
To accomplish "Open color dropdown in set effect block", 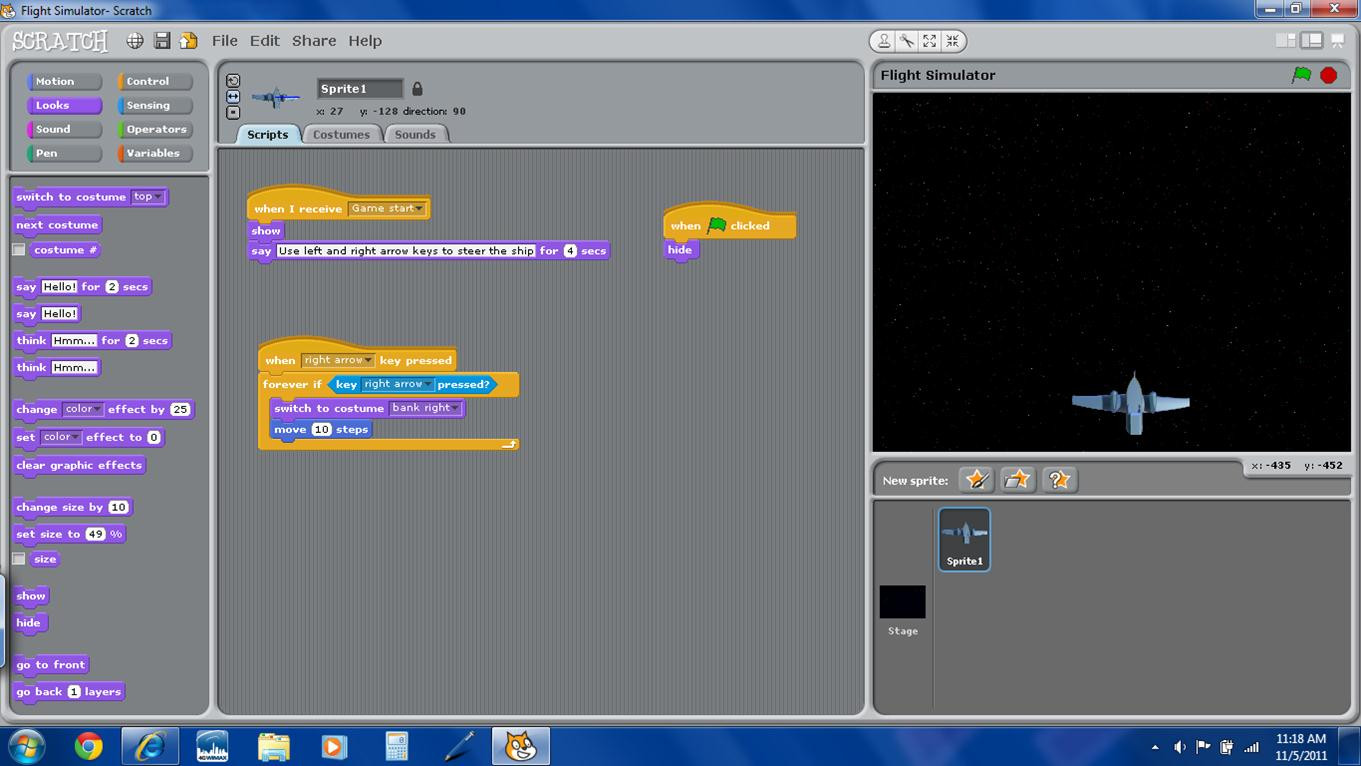I will coord(61,437).
